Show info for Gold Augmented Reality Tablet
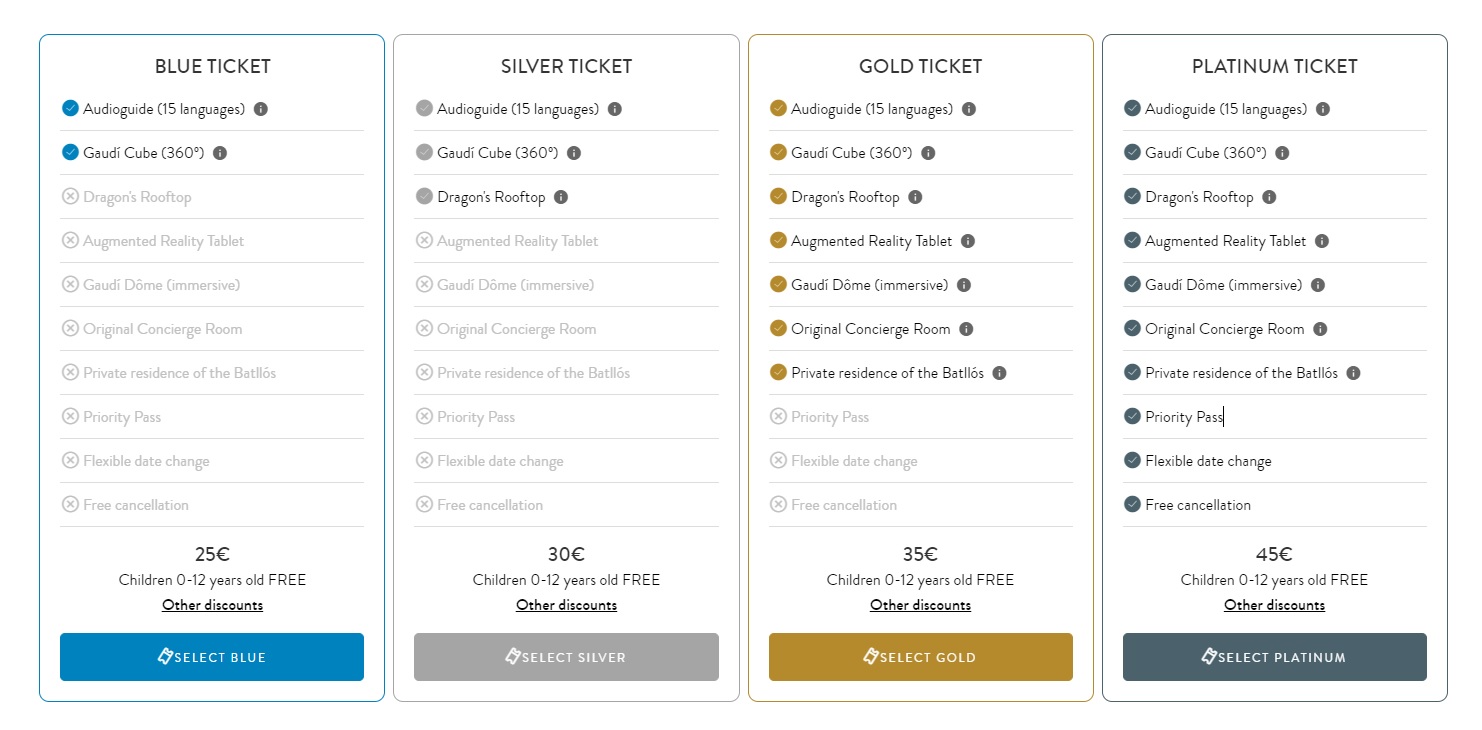Image resolution: width=1482 pixels, height=730 pixels. 968,241
